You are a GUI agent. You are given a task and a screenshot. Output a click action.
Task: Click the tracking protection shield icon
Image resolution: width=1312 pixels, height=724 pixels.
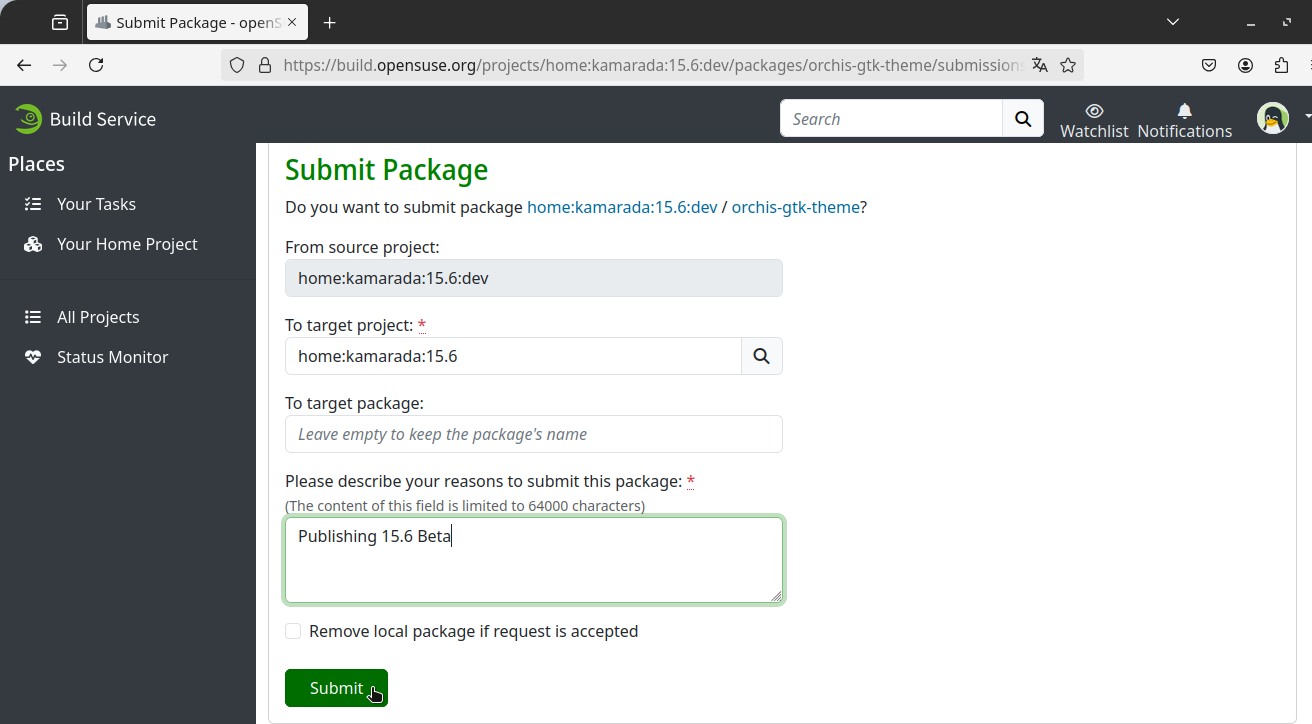point(237,65)
